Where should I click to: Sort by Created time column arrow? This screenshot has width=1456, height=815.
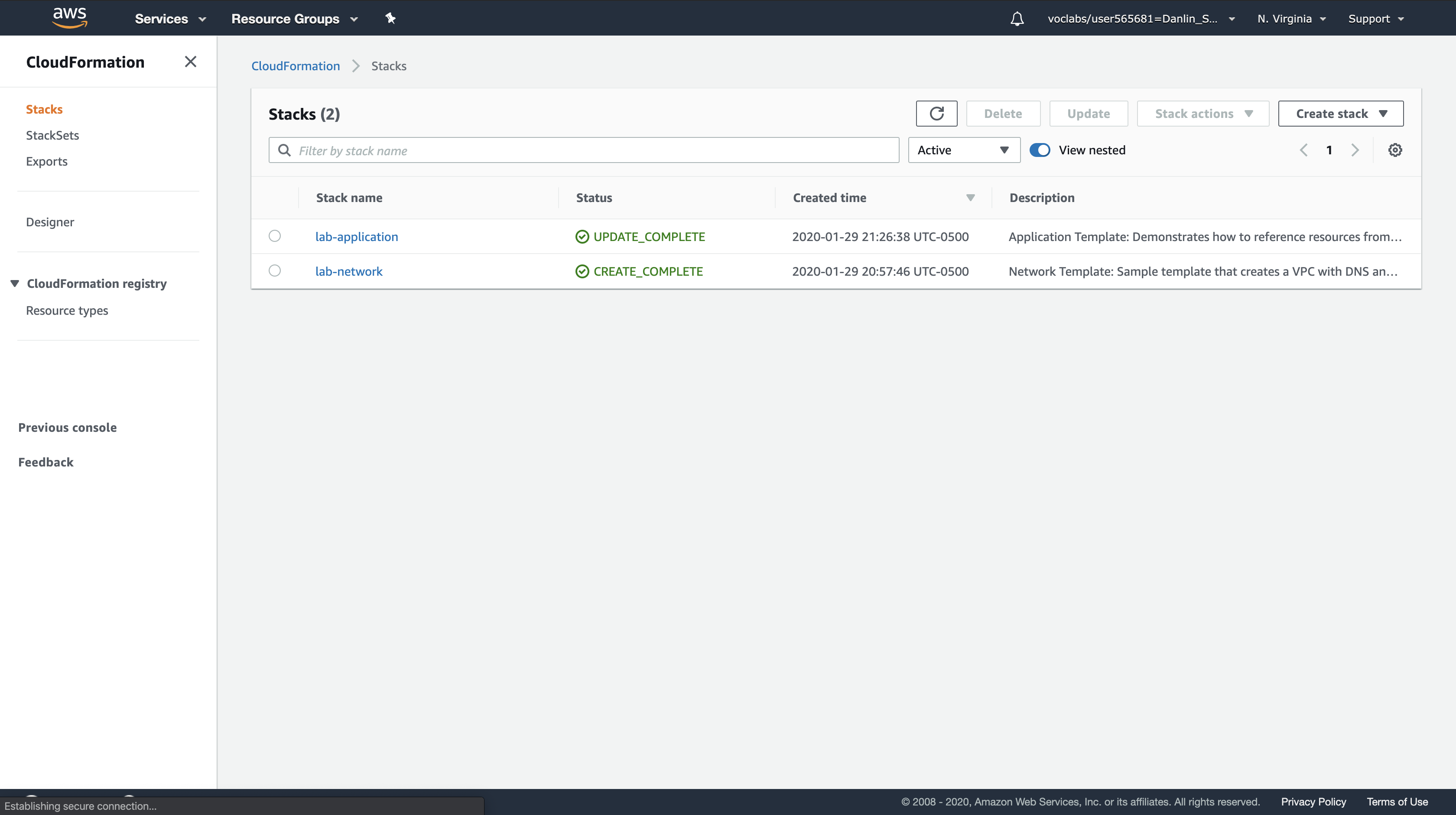[x=970, y=197]
